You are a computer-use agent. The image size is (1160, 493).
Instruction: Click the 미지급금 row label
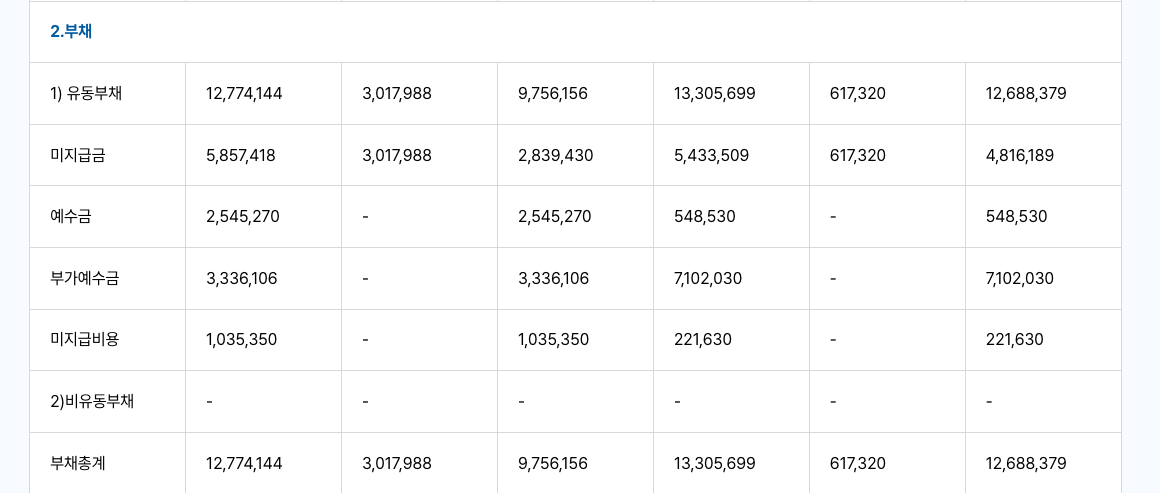(77, 155)
